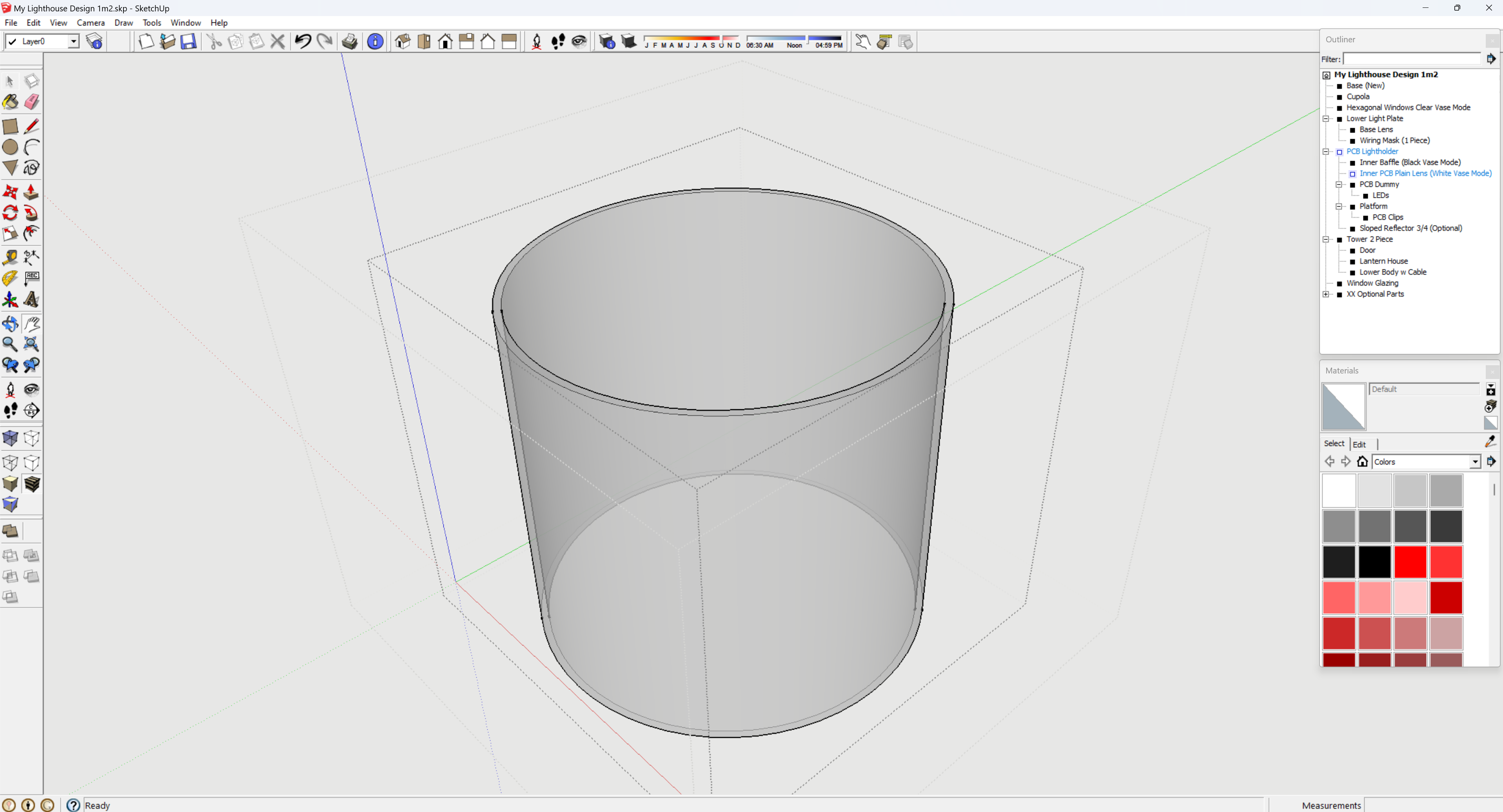Select the Line pencil tool
This screenshot has width=1503, height=812.
[31, 126]
